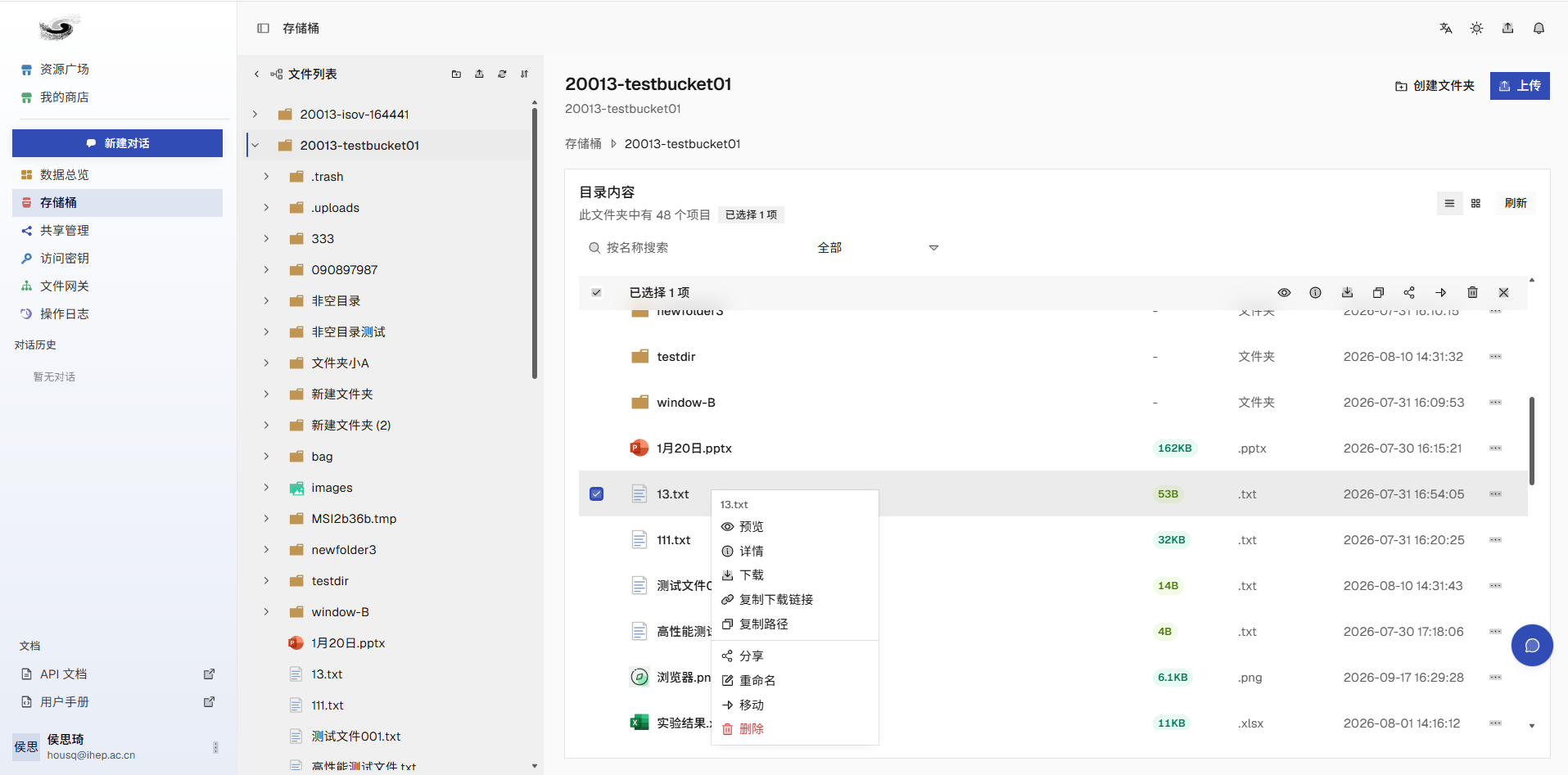Viewport: 1568px width, 775px height.
Task: Open the floating chat bubble button
Action: [1532, 646]
